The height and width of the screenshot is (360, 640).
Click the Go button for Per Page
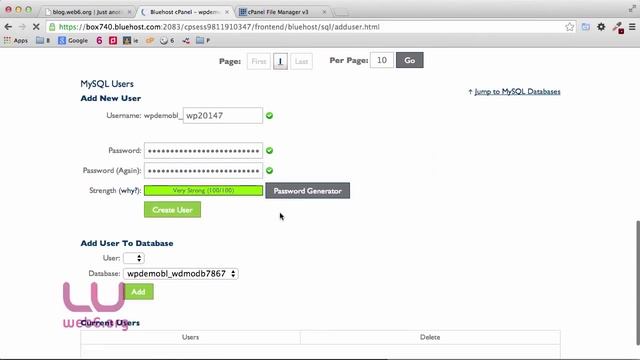pos(409,60)
